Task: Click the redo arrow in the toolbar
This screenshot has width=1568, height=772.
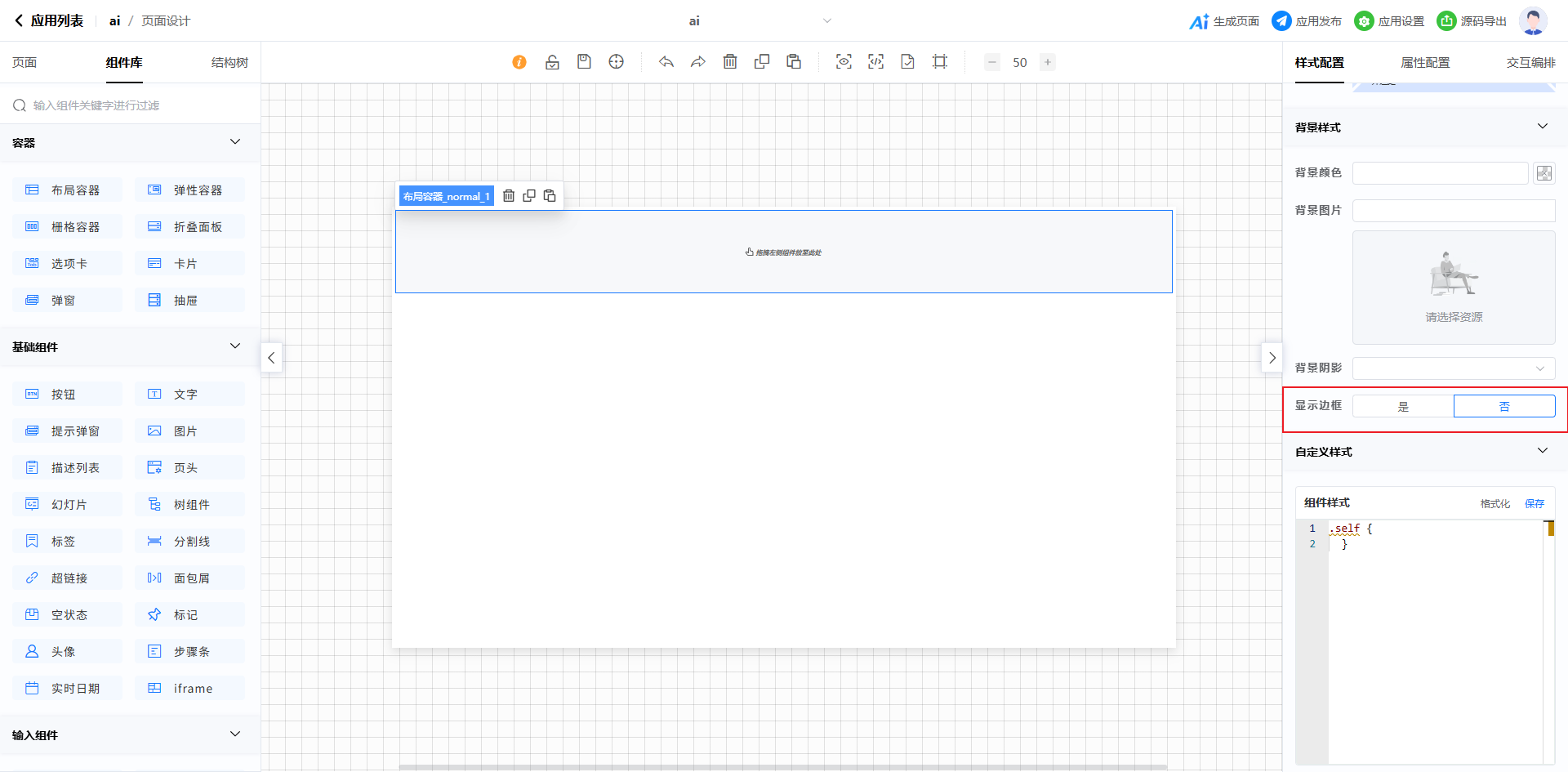Action: 698,62
